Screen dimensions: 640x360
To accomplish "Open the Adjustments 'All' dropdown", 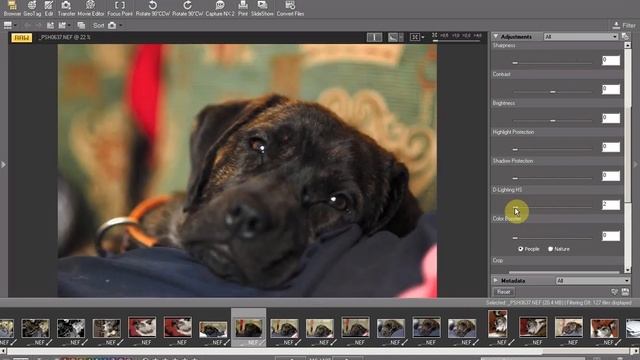I will (x=580, y=37).
